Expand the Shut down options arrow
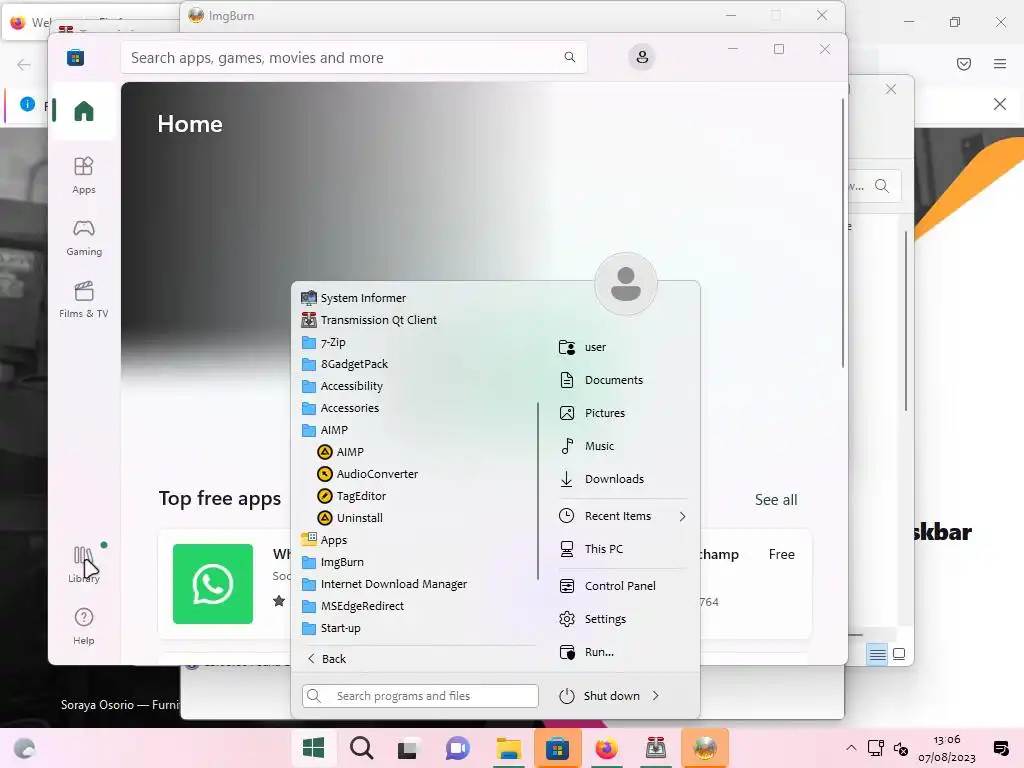1024x768 pixels. point(655,696)
